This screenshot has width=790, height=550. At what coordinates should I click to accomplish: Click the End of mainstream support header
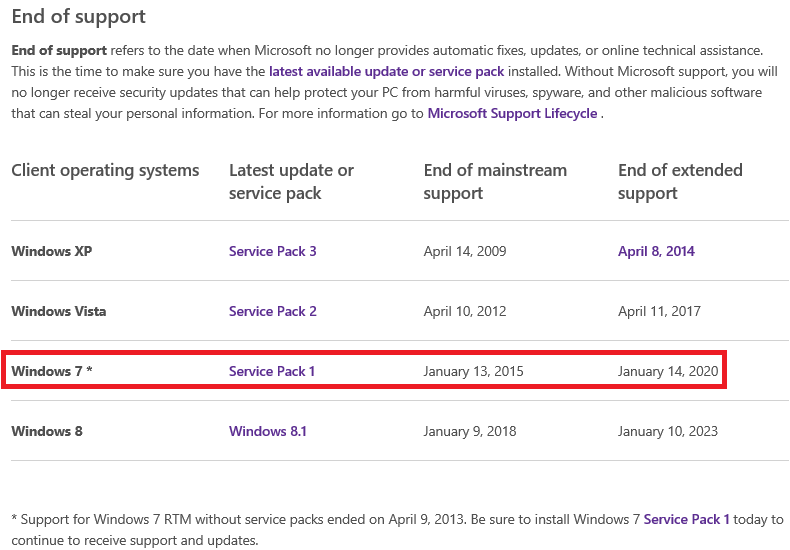495,181
